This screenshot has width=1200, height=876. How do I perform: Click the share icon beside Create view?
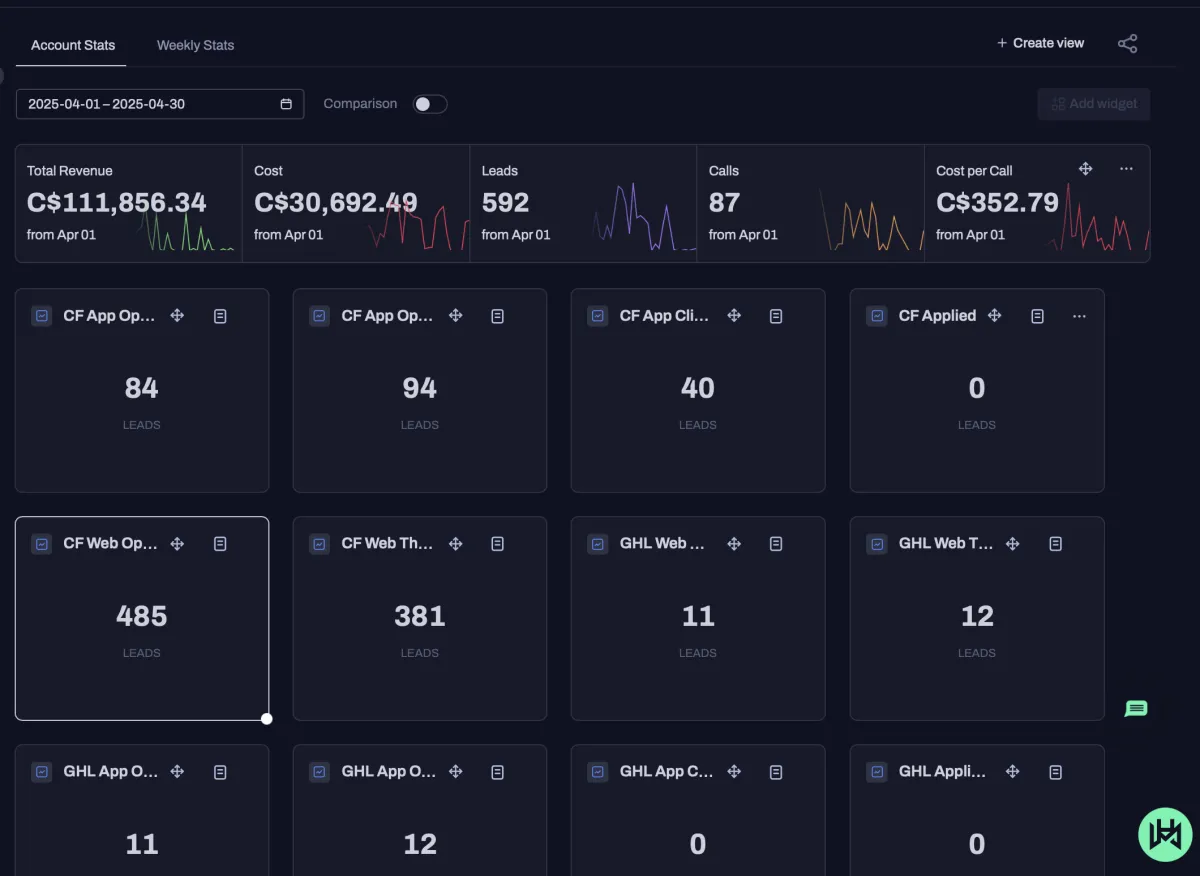click(1127, 44)
